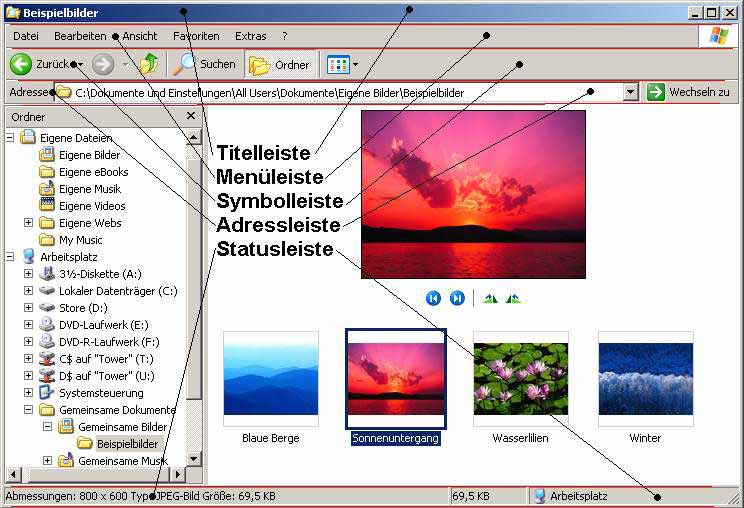Click the Gemeinsame Bilder folder icon

click(66, 426)
